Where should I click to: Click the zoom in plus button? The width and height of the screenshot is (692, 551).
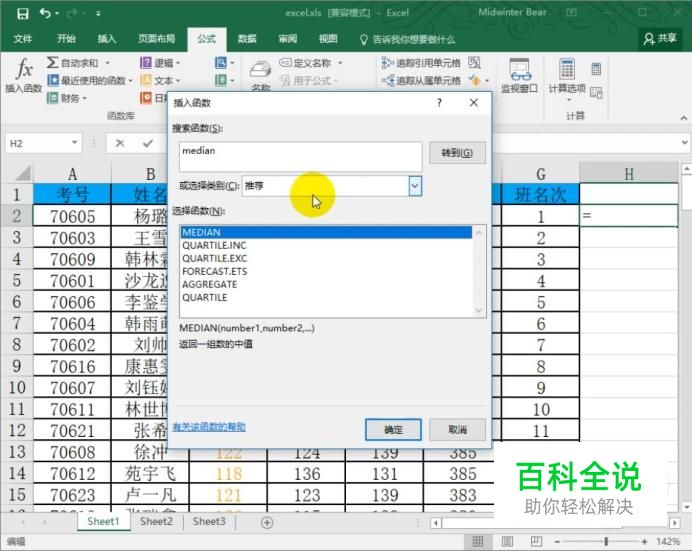pyautogui.click(x=645, y=541)
